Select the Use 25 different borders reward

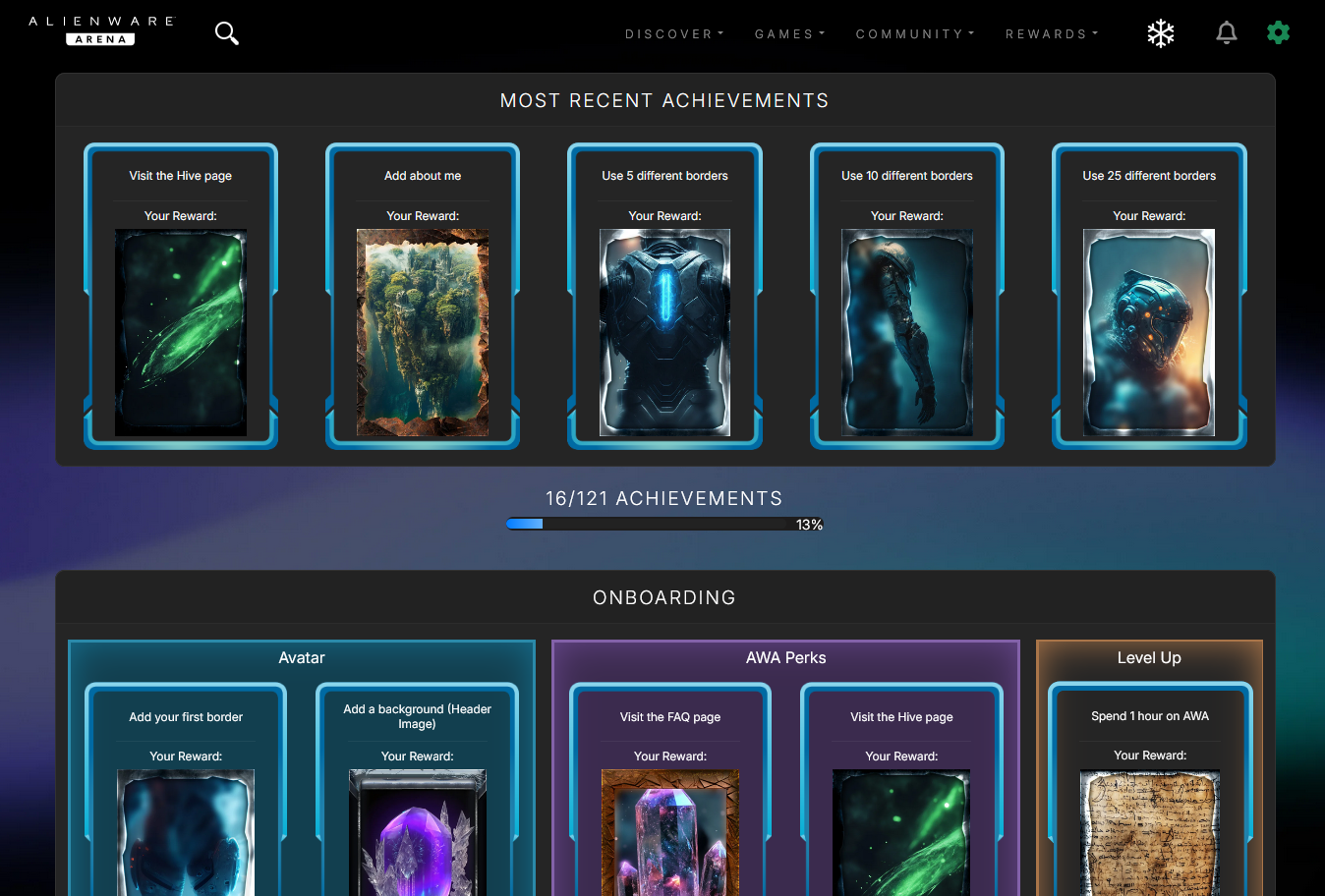click(x=1149, y=333)
